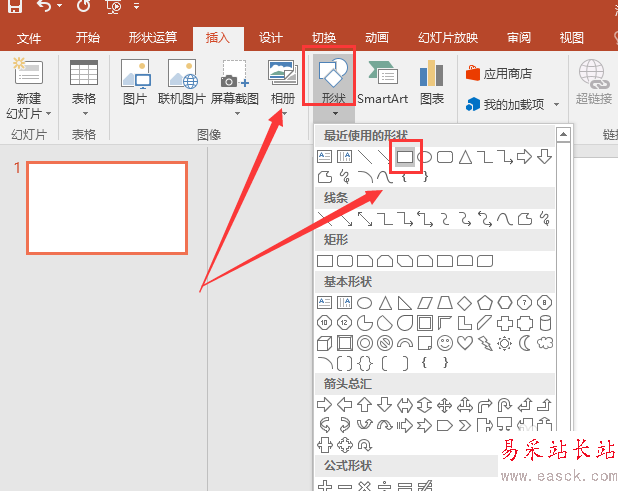This screenshot has height=491, width=618.
Task: Select the heart shape
Action: pyautogui.click(x=465, y=343)
